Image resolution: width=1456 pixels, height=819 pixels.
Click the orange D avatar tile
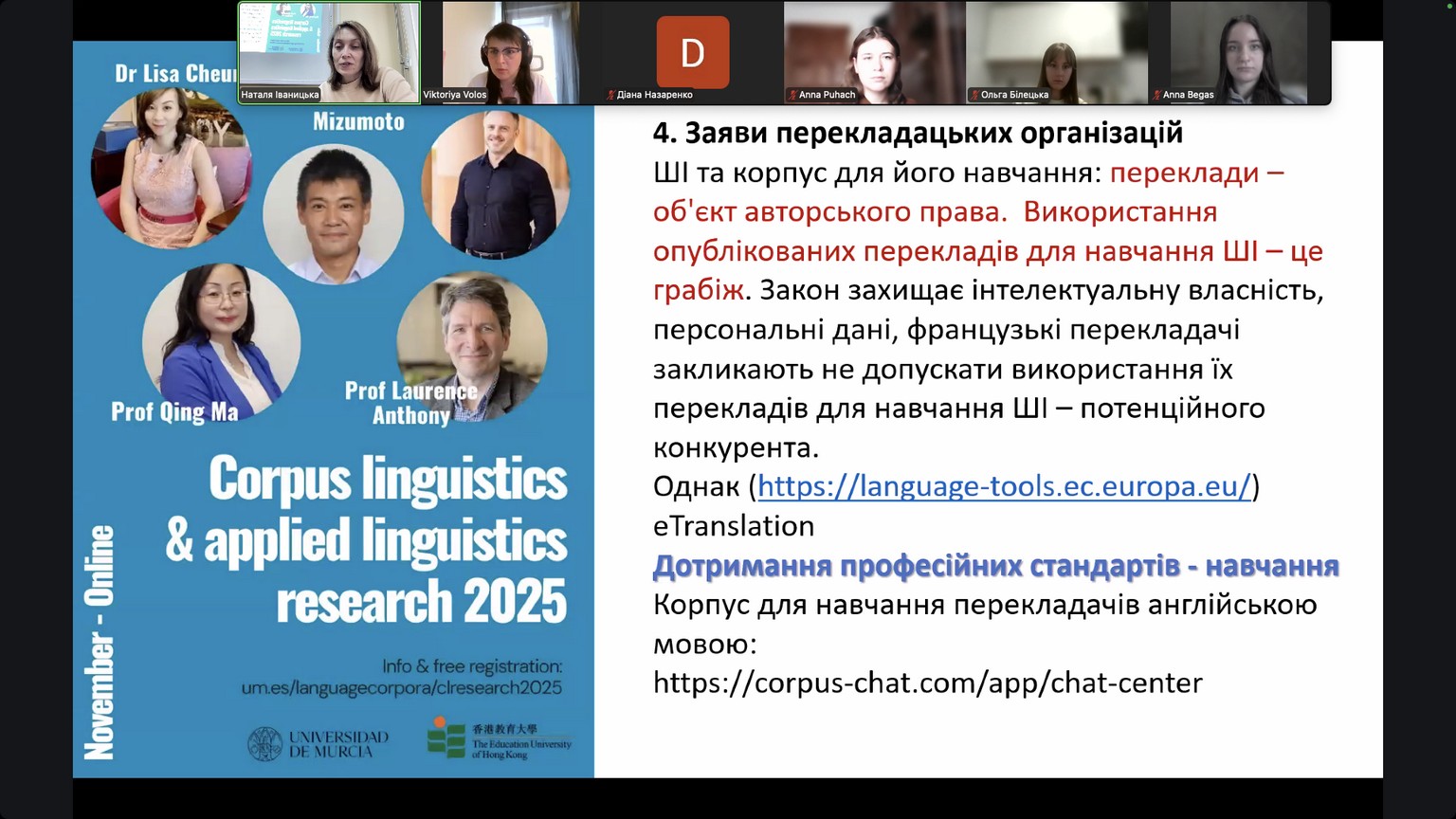[692, 52]
